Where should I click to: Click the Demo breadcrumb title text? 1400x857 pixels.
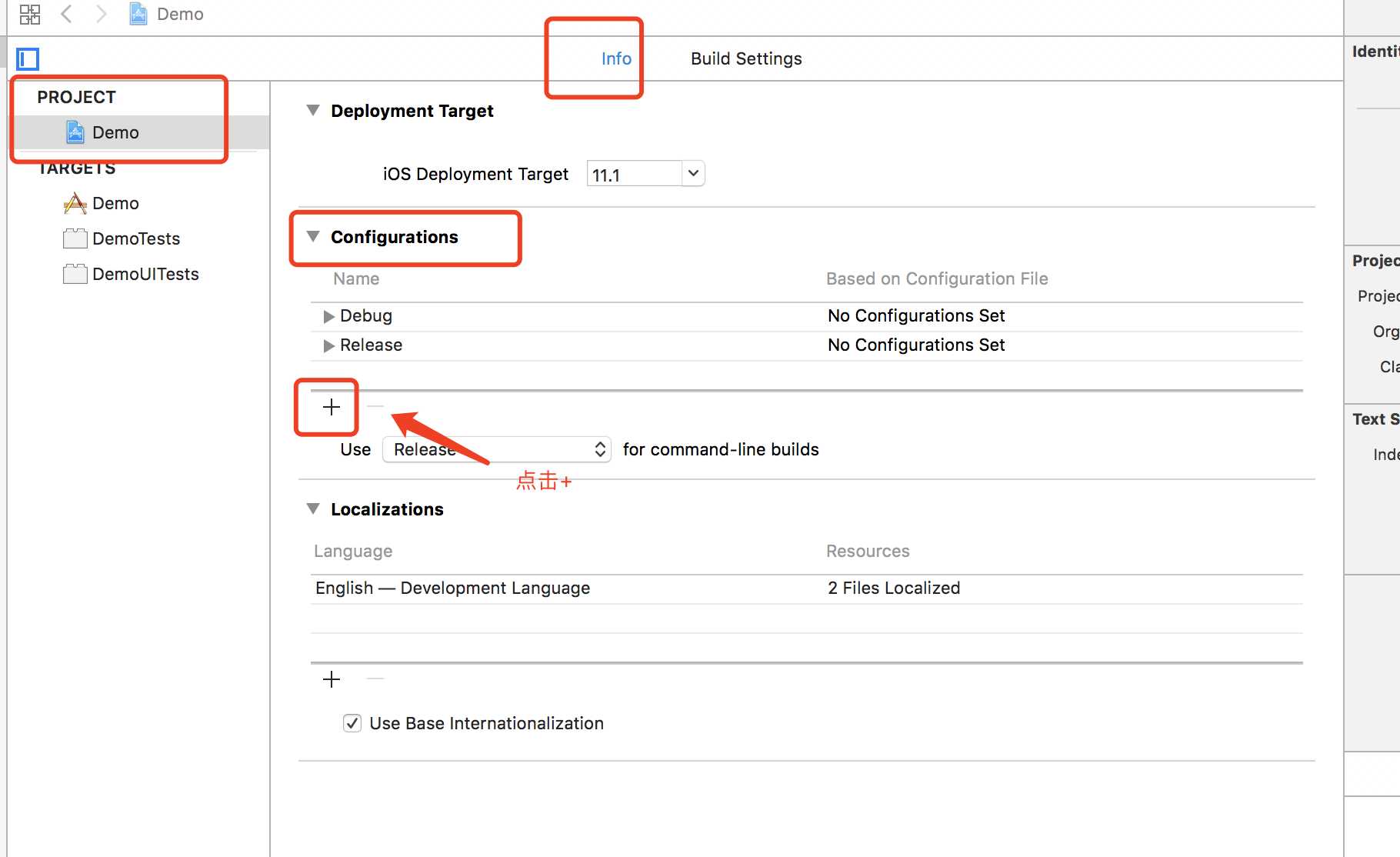coord(180,14)
